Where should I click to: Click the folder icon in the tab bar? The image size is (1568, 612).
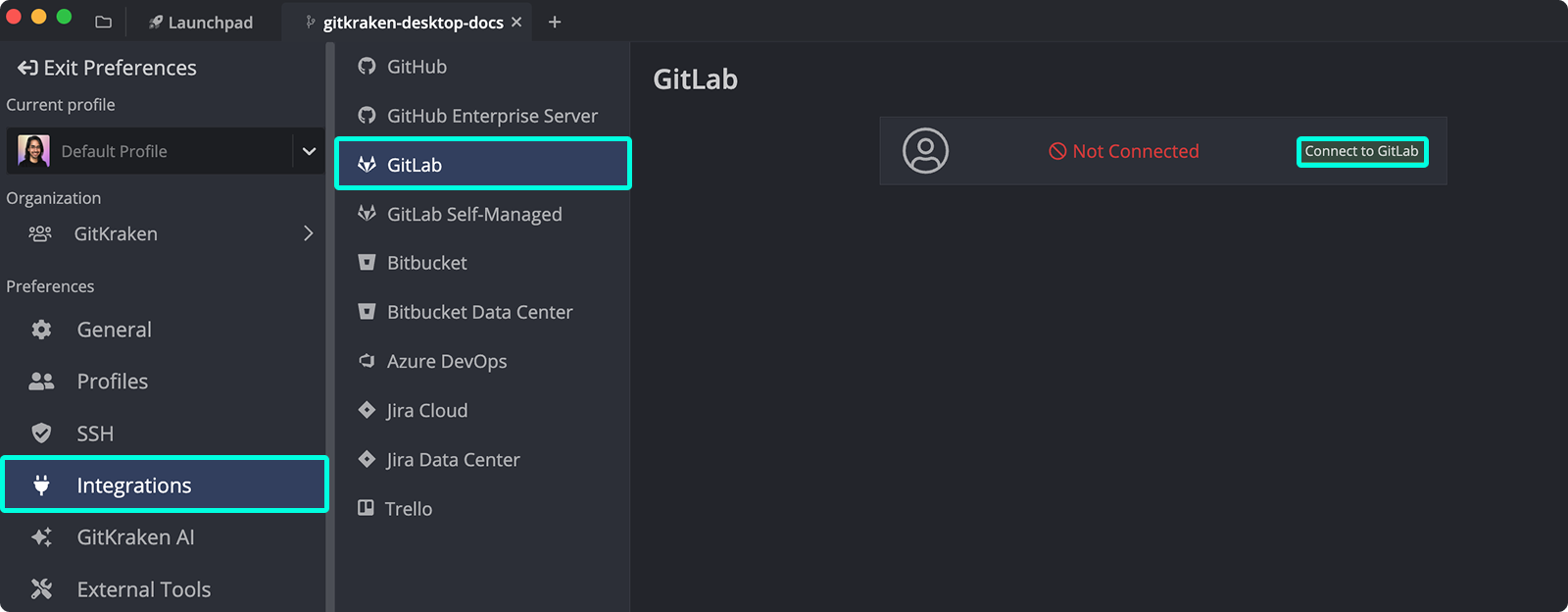point(103,22)
